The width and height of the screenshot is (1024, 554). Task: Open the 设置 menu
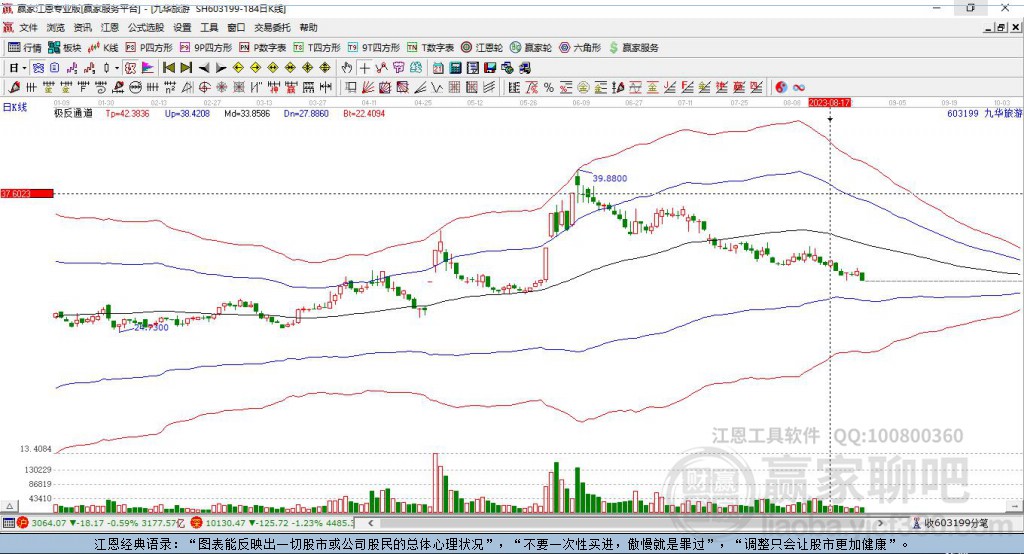point(182,27)
